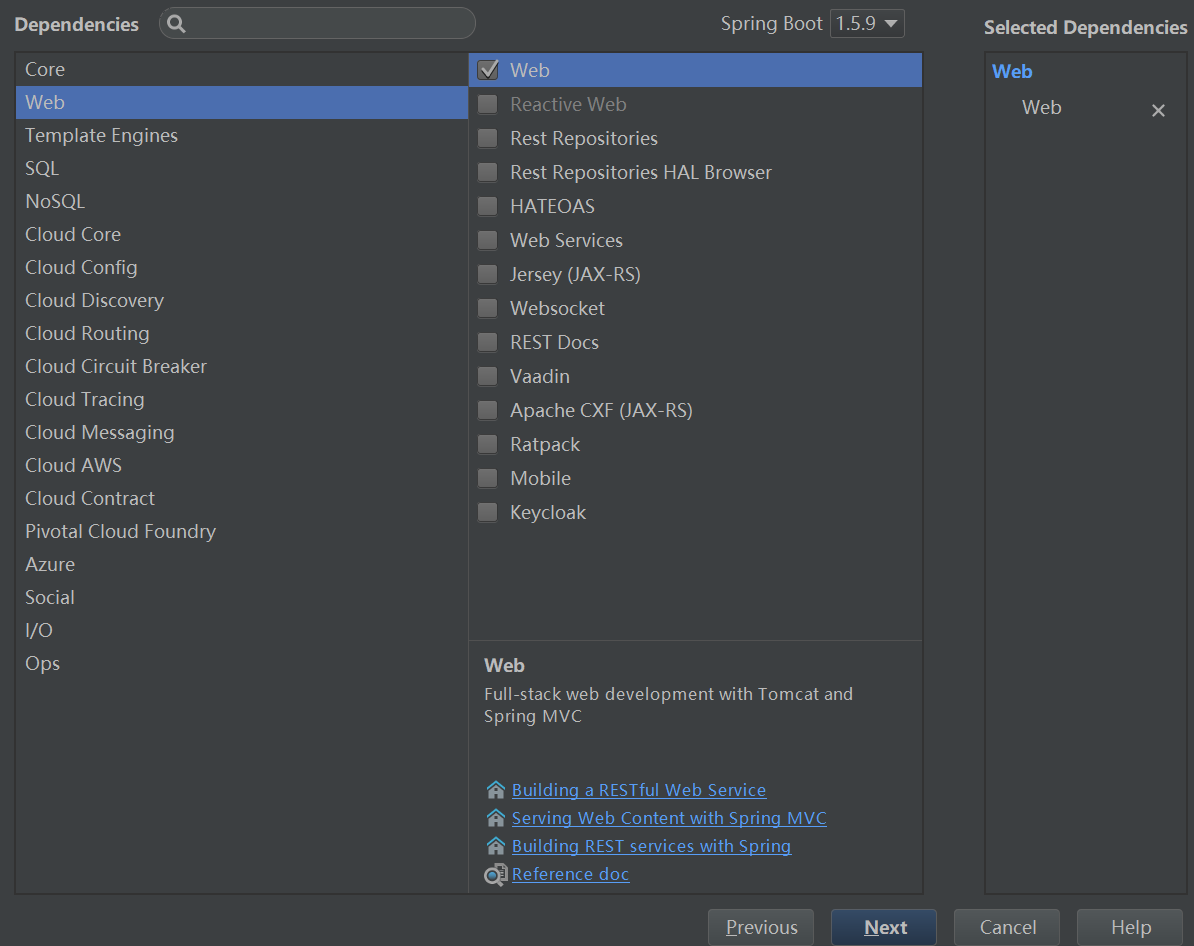
Task: Click house icon beside Building a RESTful Web Service
Action: pos(495,790)
